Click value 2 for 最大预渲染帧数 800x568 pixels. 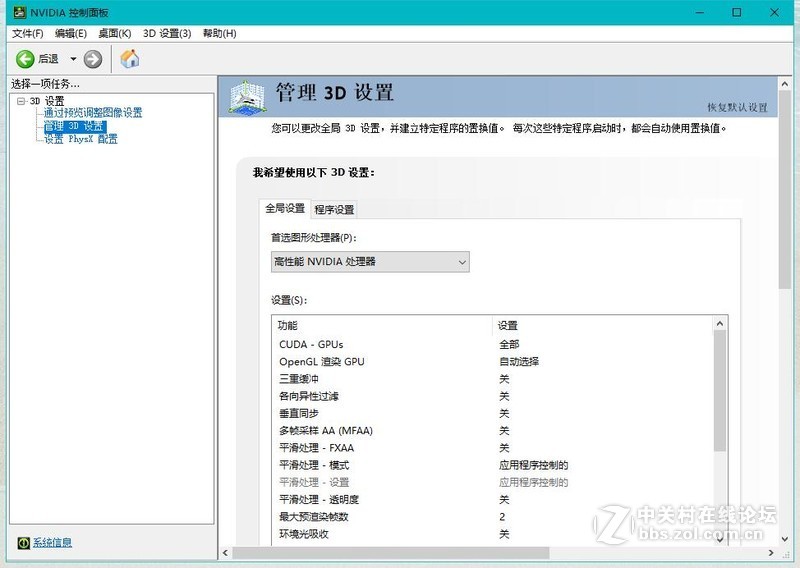[x=502, y=517]
